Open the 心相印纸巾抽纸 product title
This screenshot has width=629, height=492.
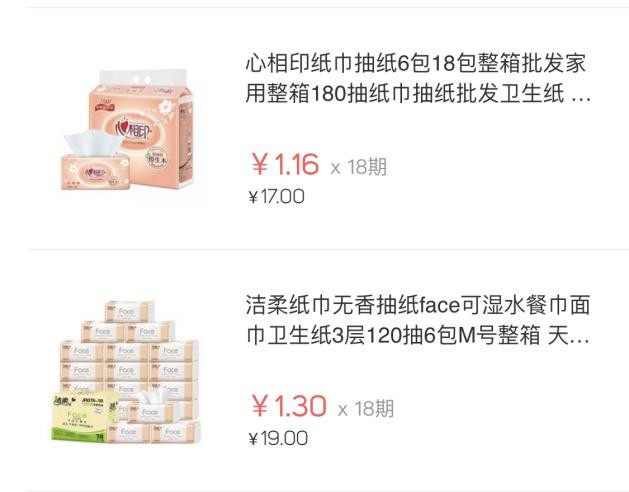(418, 79)
